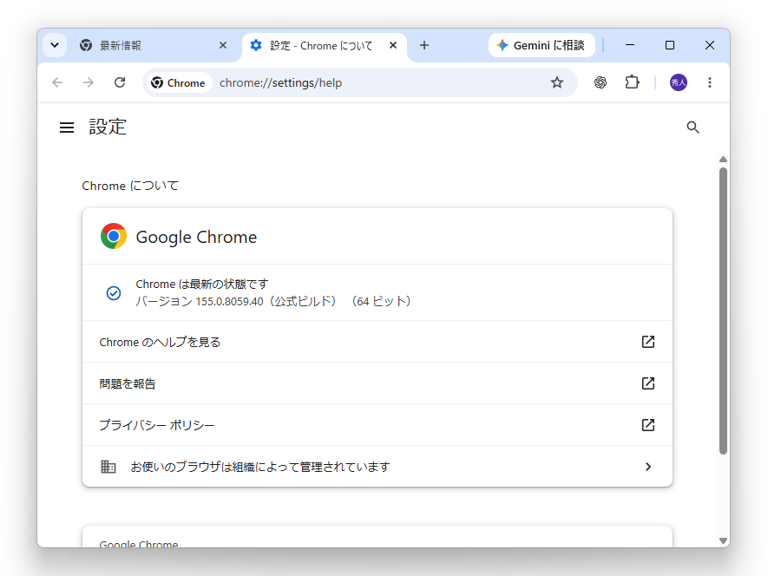Click the blue up-to-date check icon
768x576 pixels.
[x=114, y=293]
